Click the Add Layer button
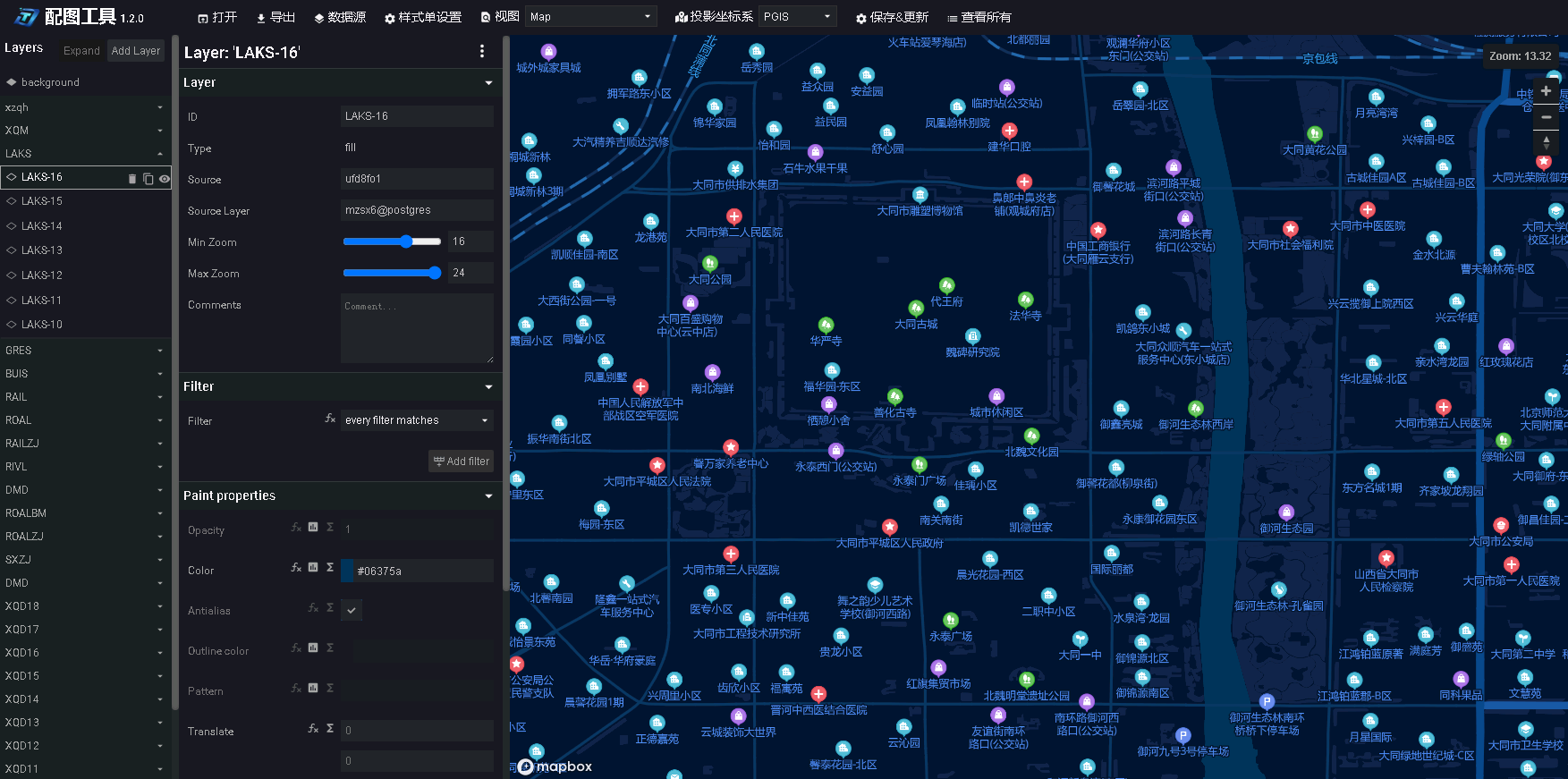The image size is (1568, 779). [x=136, y=51]
